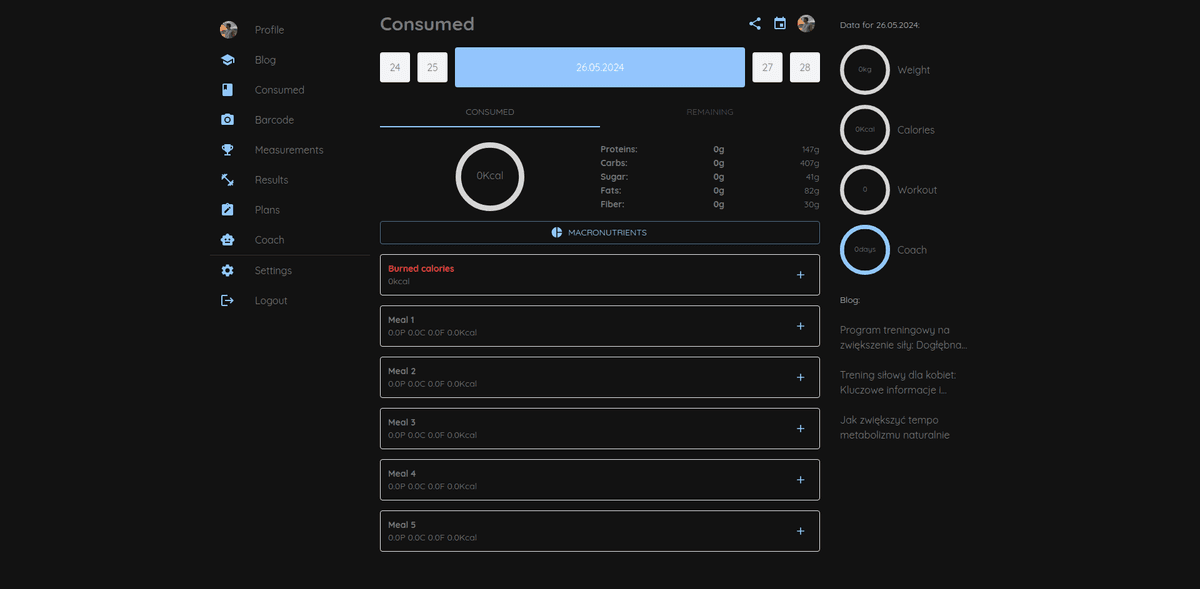Viewport: 1200px width, 589px height.
Task: Click the Coach 0days progress ring
Action: point(864,250)
